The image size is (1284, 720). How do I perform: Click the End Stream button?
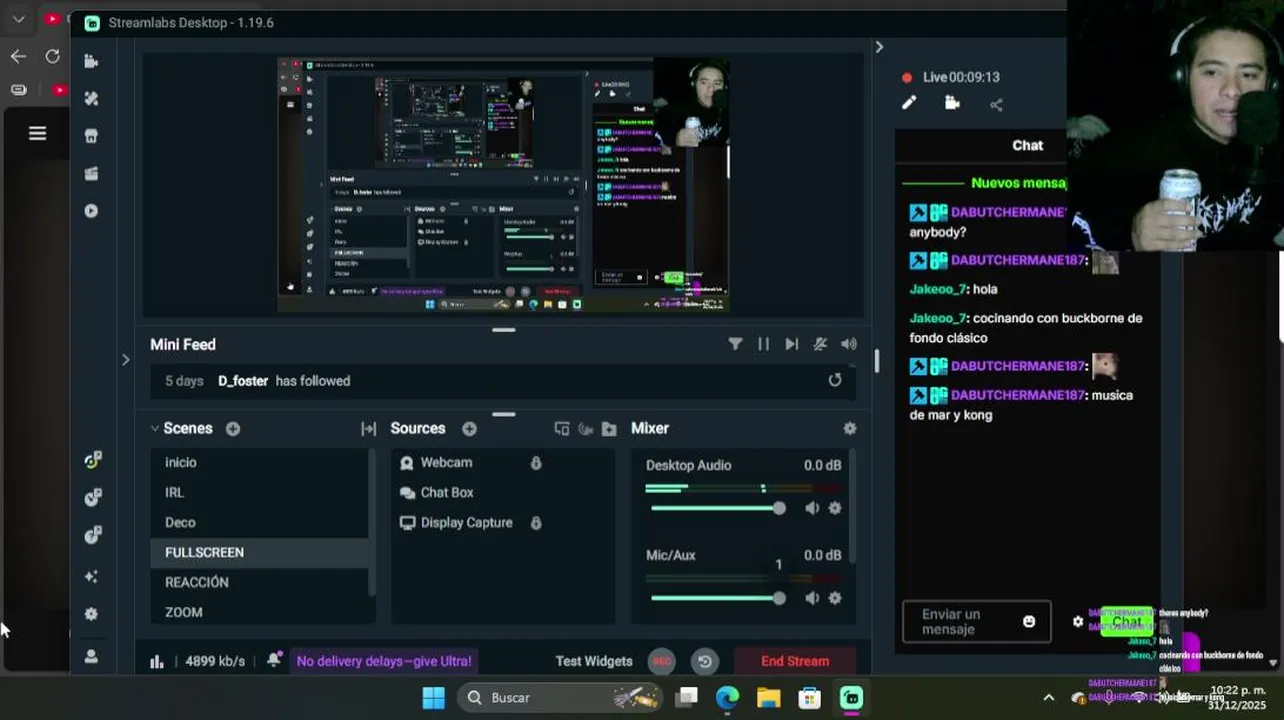[795, 661]
